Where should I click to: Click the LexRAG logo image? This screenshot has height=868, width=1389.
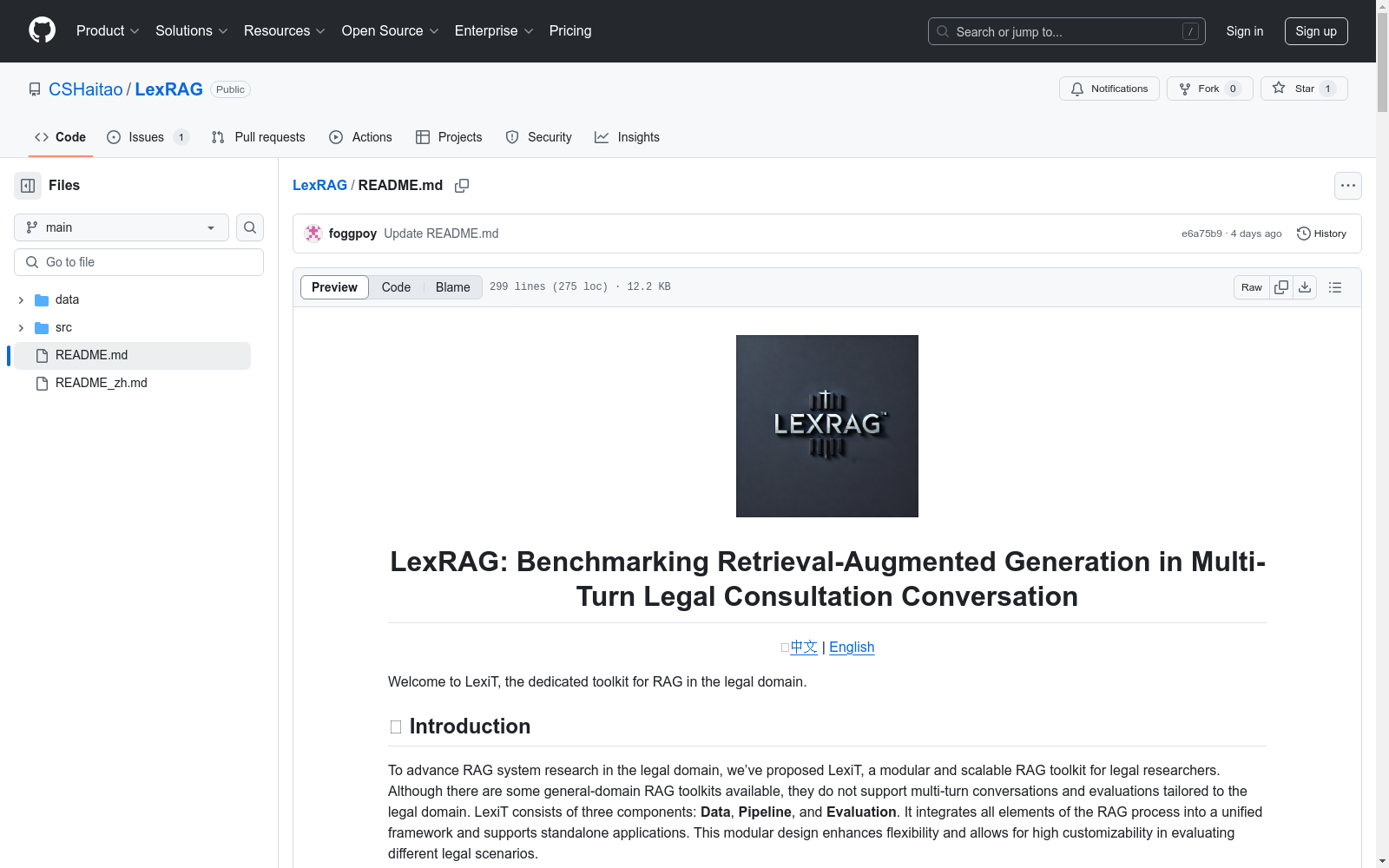coord(827,426)
